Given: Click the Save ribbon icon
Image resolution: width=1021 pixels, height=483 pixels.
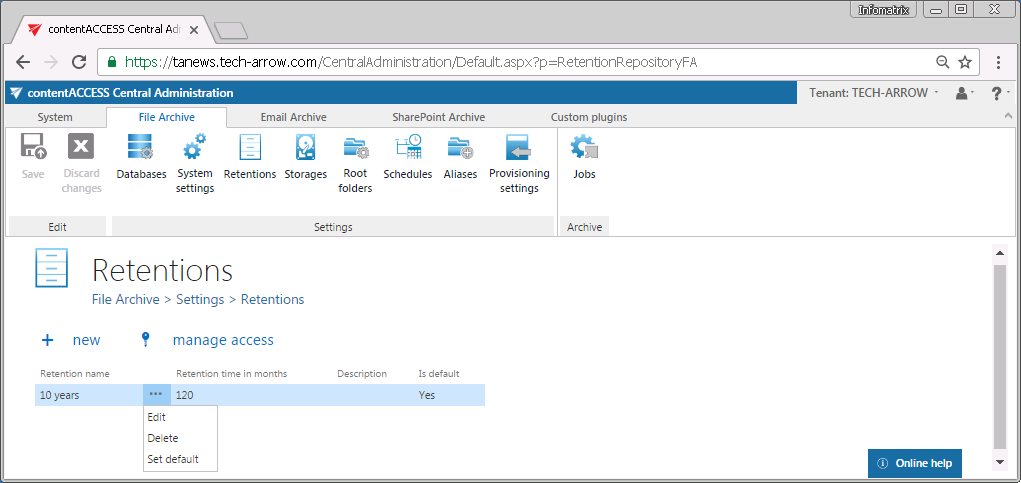Looking at the screenshot, I should (33, 157).
